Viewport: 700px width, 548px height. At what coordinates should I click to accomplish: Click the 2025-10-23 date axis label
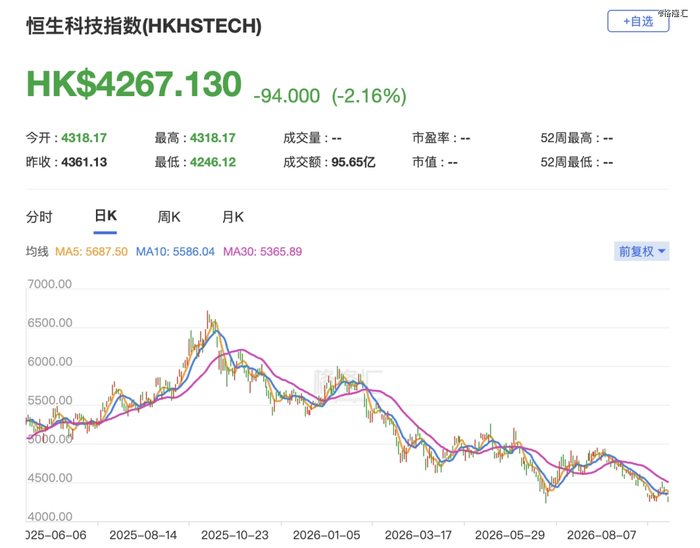(235, 535)
